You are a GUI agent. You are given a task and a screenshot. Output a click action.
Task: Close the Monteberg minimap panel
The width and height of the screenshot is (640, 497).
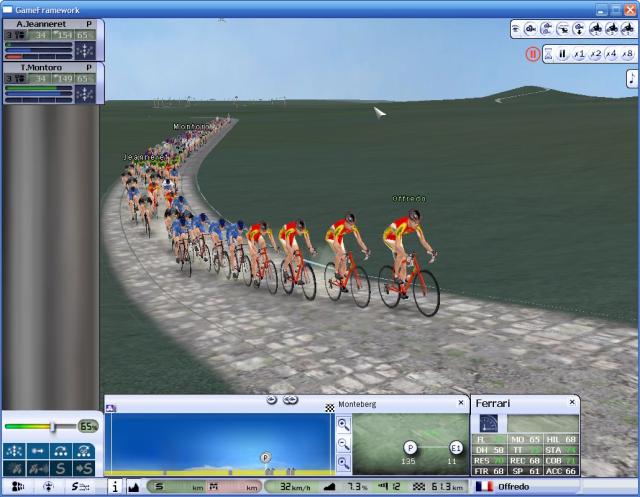(x=461, y=403)
